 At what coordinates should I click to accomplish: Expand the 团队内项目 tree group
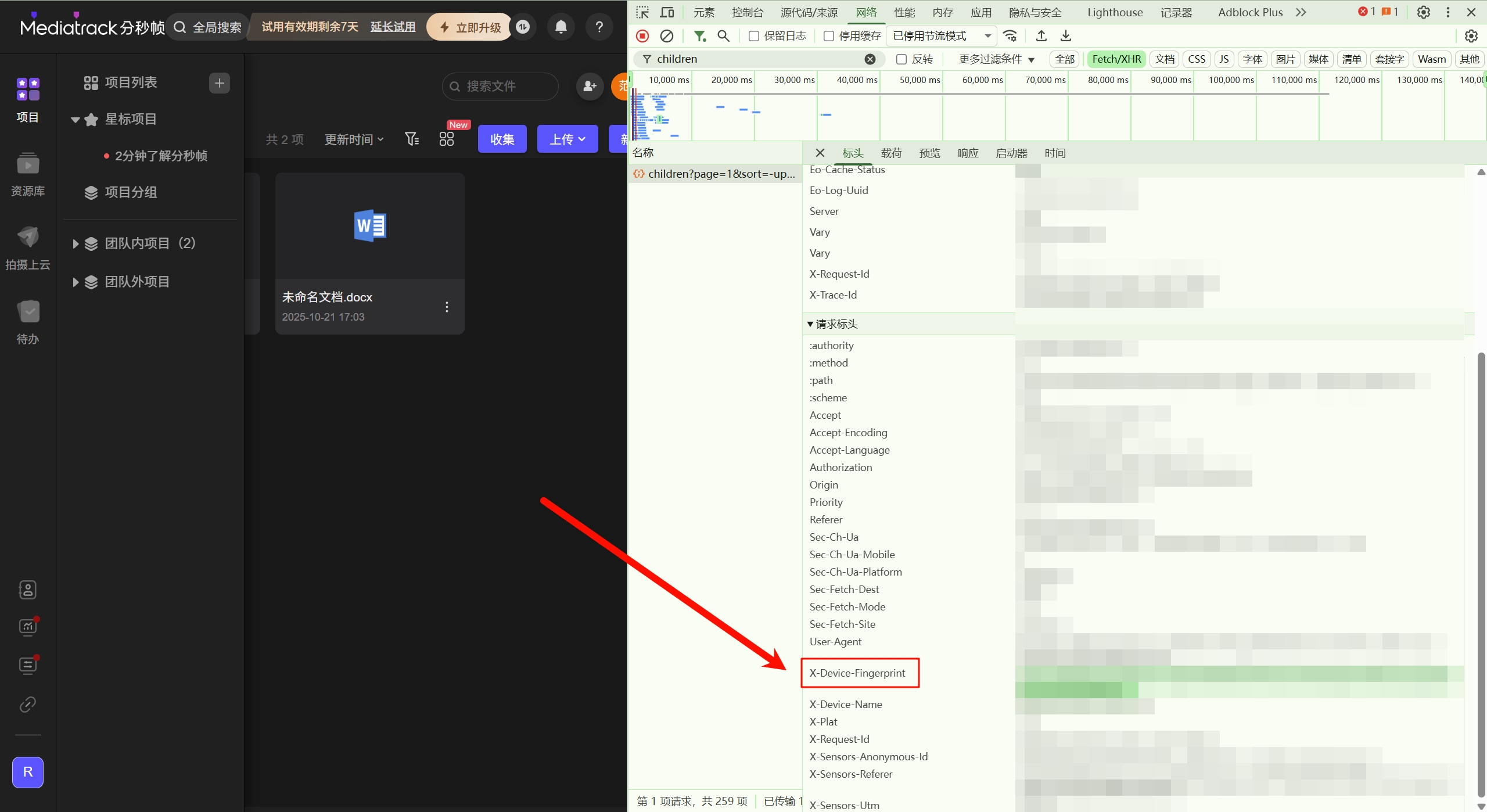coord(76,243)
